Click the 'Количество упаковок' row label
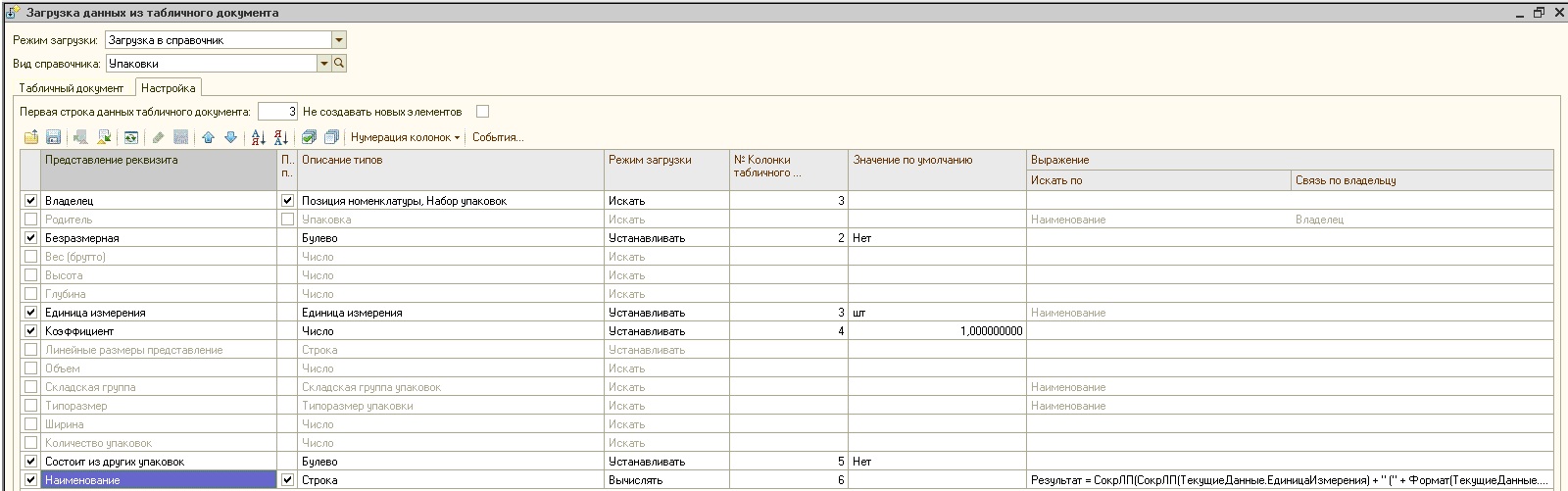Screen dimensions: 1568x491 (98, 443)
